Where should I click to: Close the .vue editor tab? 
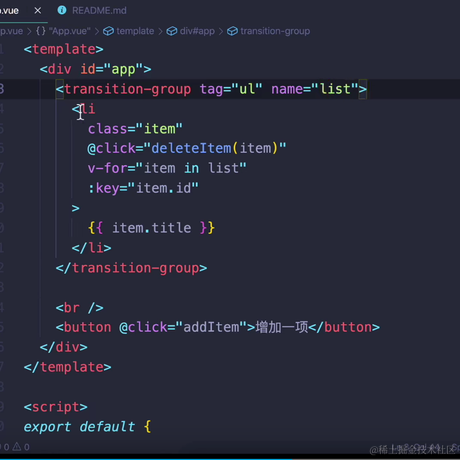(x=38, y=11)
